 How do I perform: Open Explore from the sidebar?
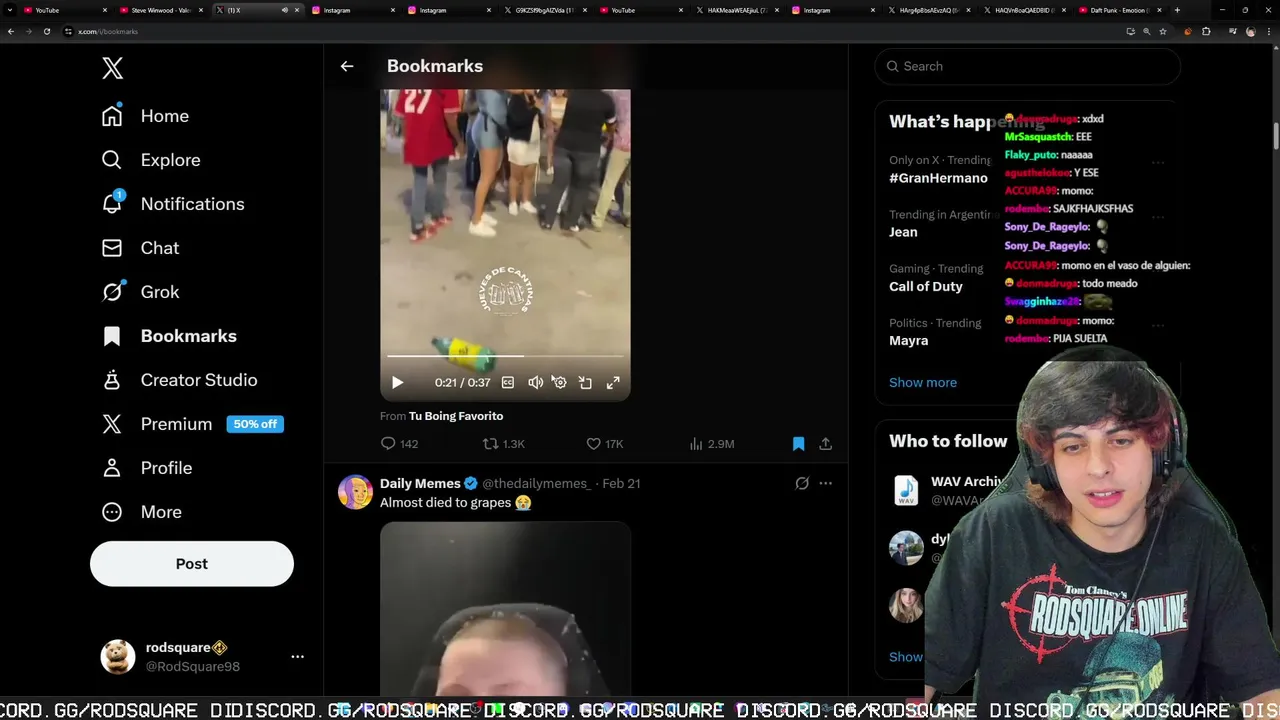click(151, 160)
